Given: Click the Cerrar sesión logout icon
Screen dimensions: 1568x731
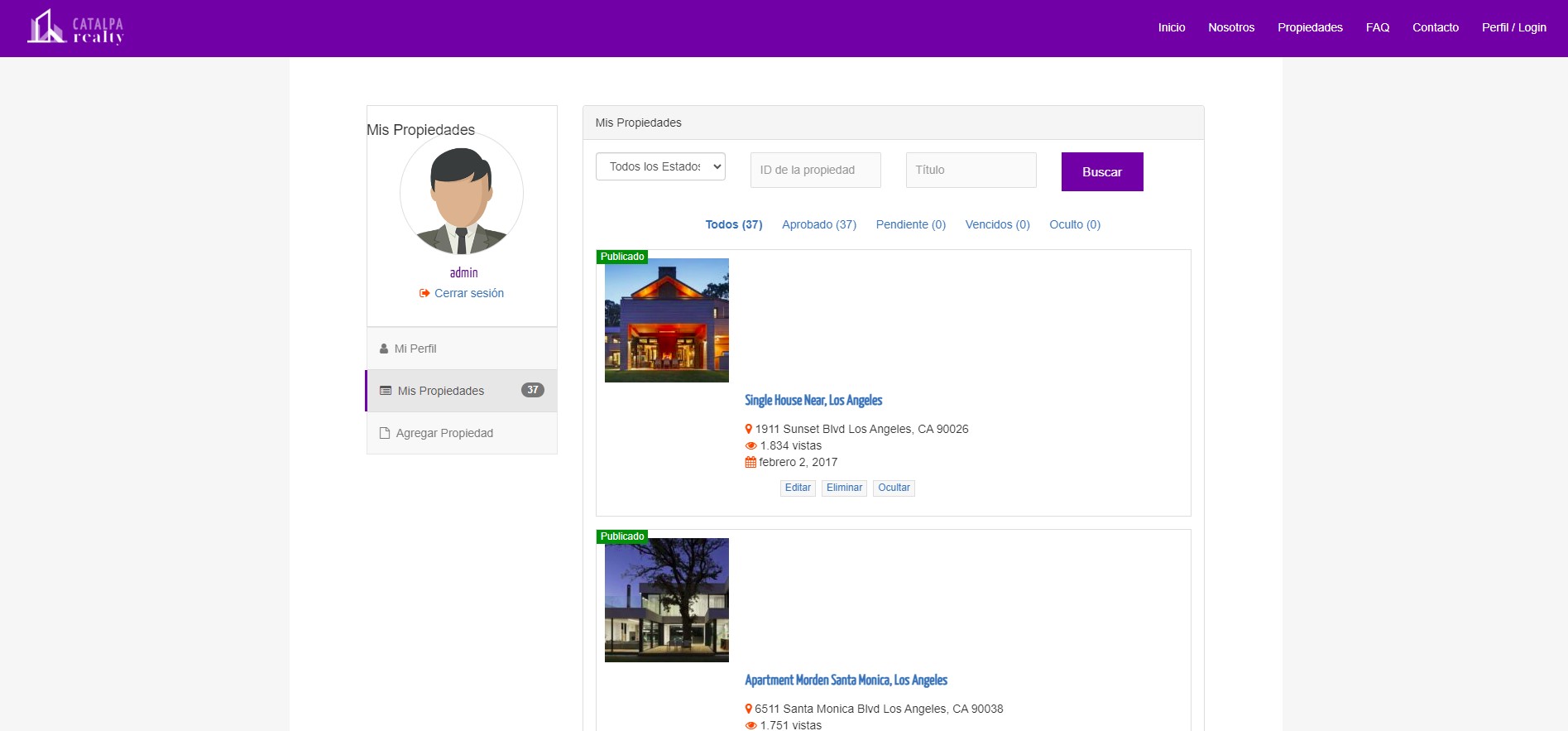Looking at the screenshot, I should (424, 293).
